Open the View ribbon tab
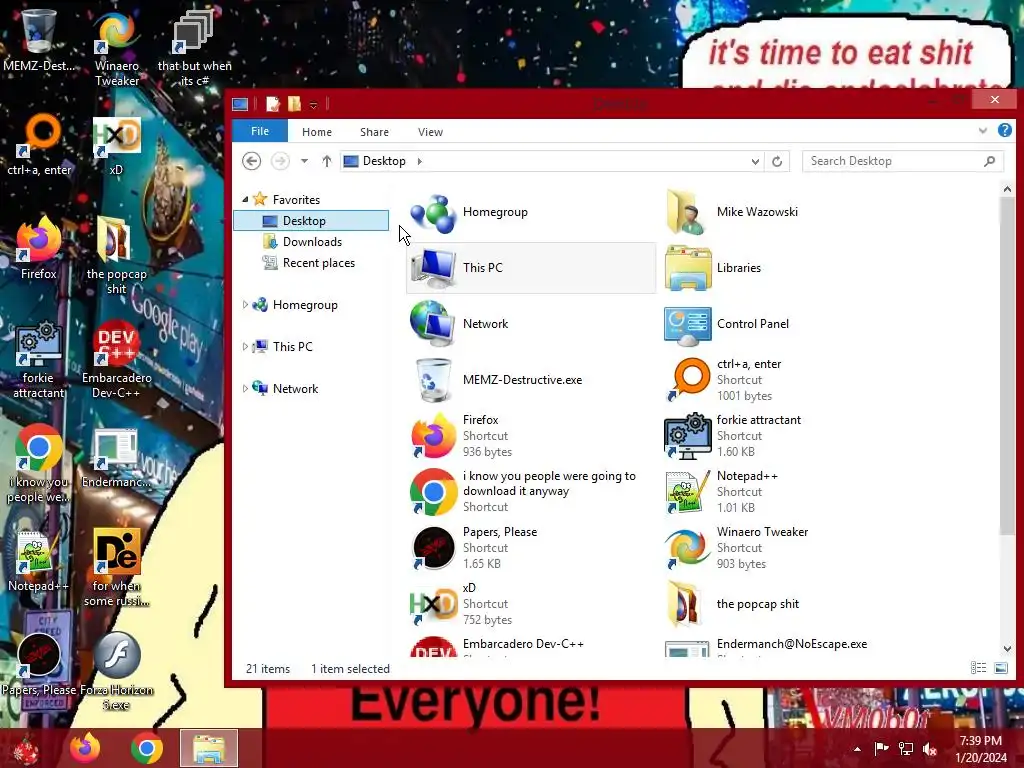1024x768 pixels. click(x=430, y=132)
